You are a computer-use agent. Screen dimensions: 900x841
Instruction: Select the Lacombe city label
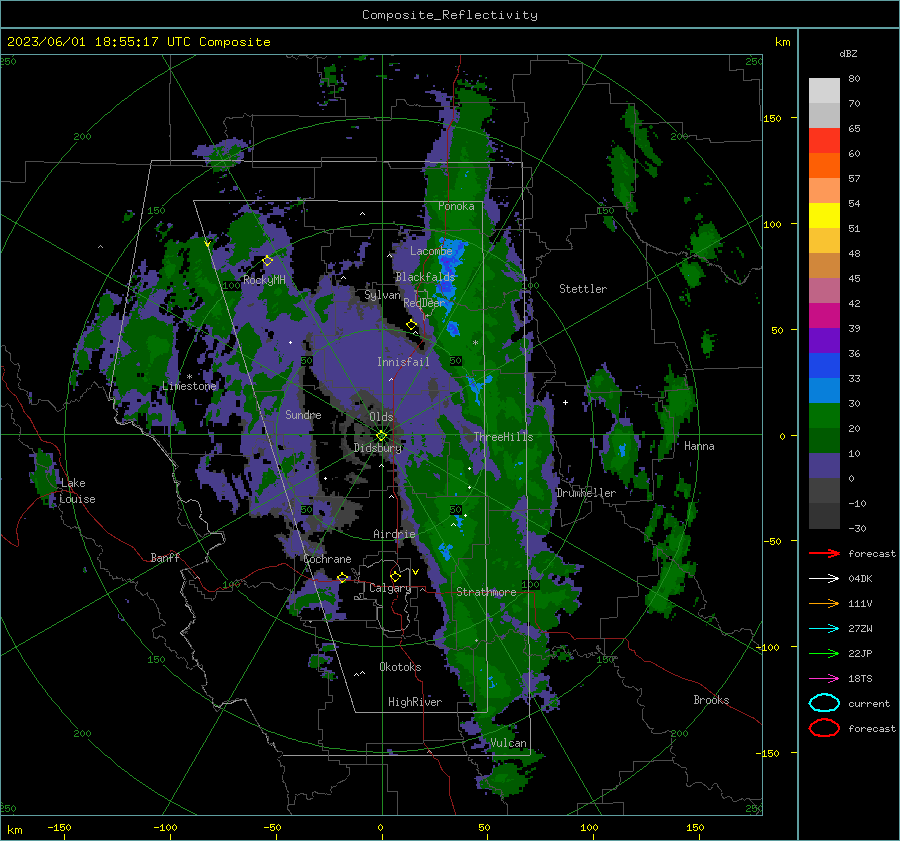431,251
